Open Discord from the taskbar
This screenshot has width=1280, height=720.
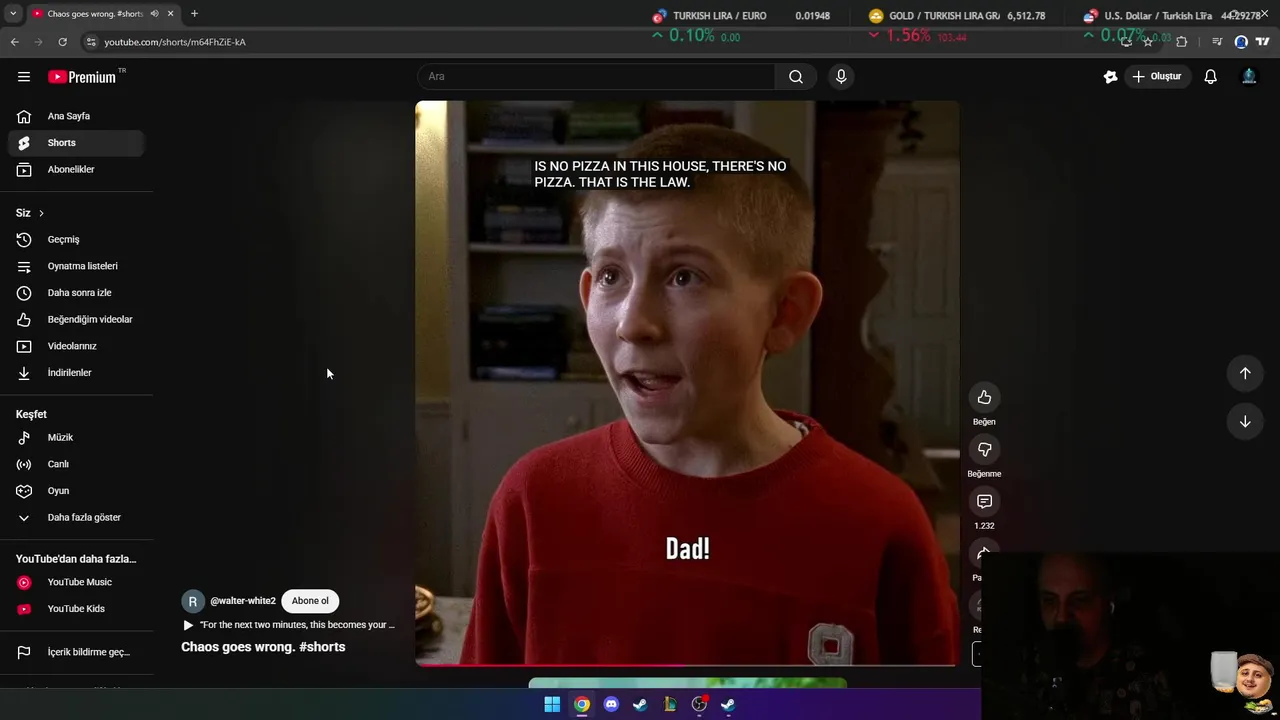point(611,705)
